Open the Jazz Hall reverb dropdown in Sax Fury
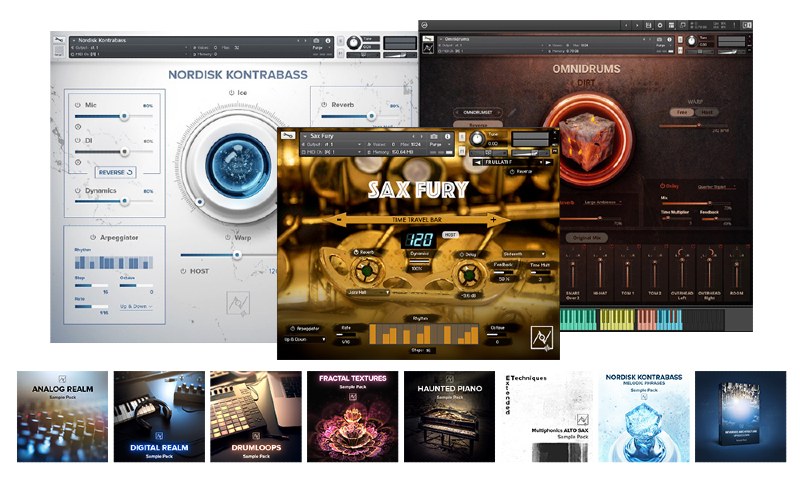 (x=368, y=293)
